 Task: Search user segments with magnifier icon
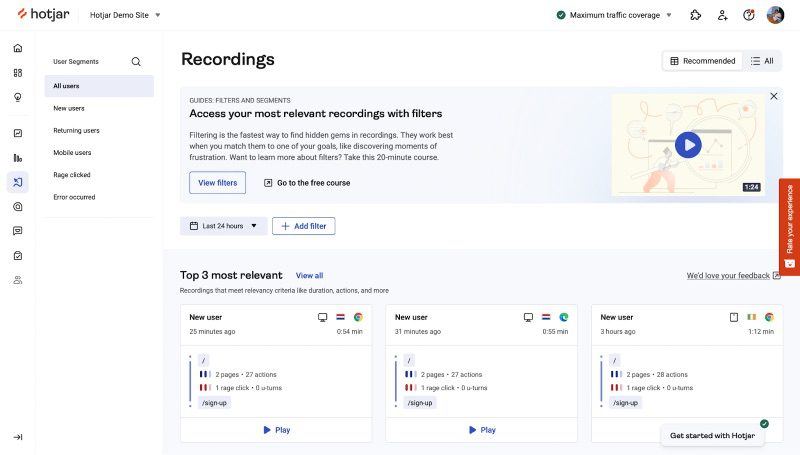pos(136,62)
